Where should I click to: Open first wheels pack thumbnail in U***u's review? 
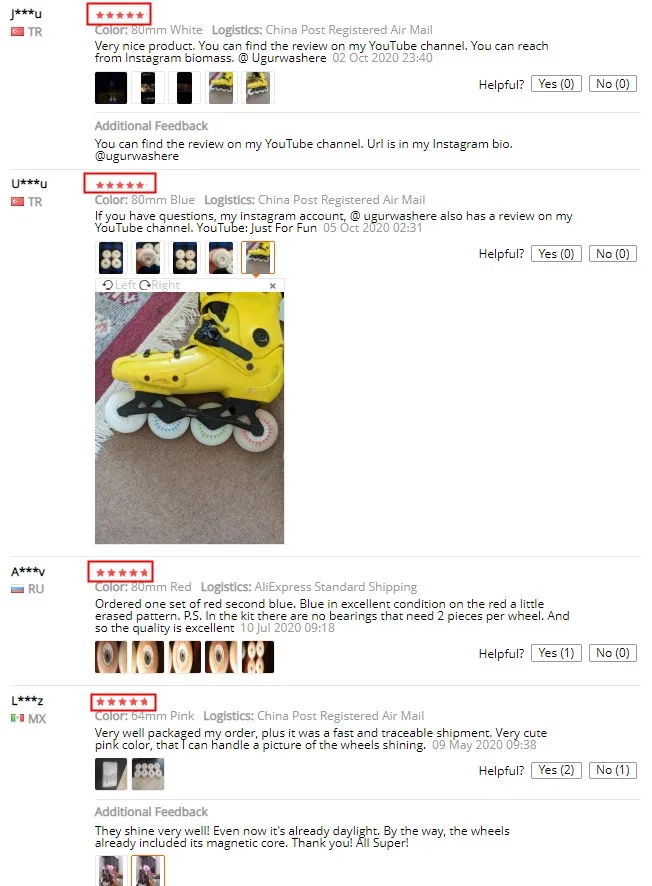pyautogui.click(x=111, y=258)
